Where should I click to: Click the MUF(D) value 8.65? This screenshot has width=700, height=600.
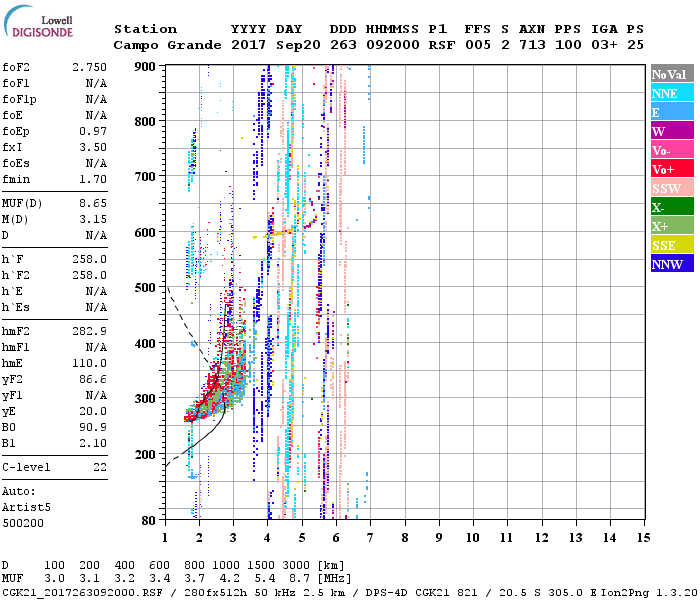click(x=93, y=204)
